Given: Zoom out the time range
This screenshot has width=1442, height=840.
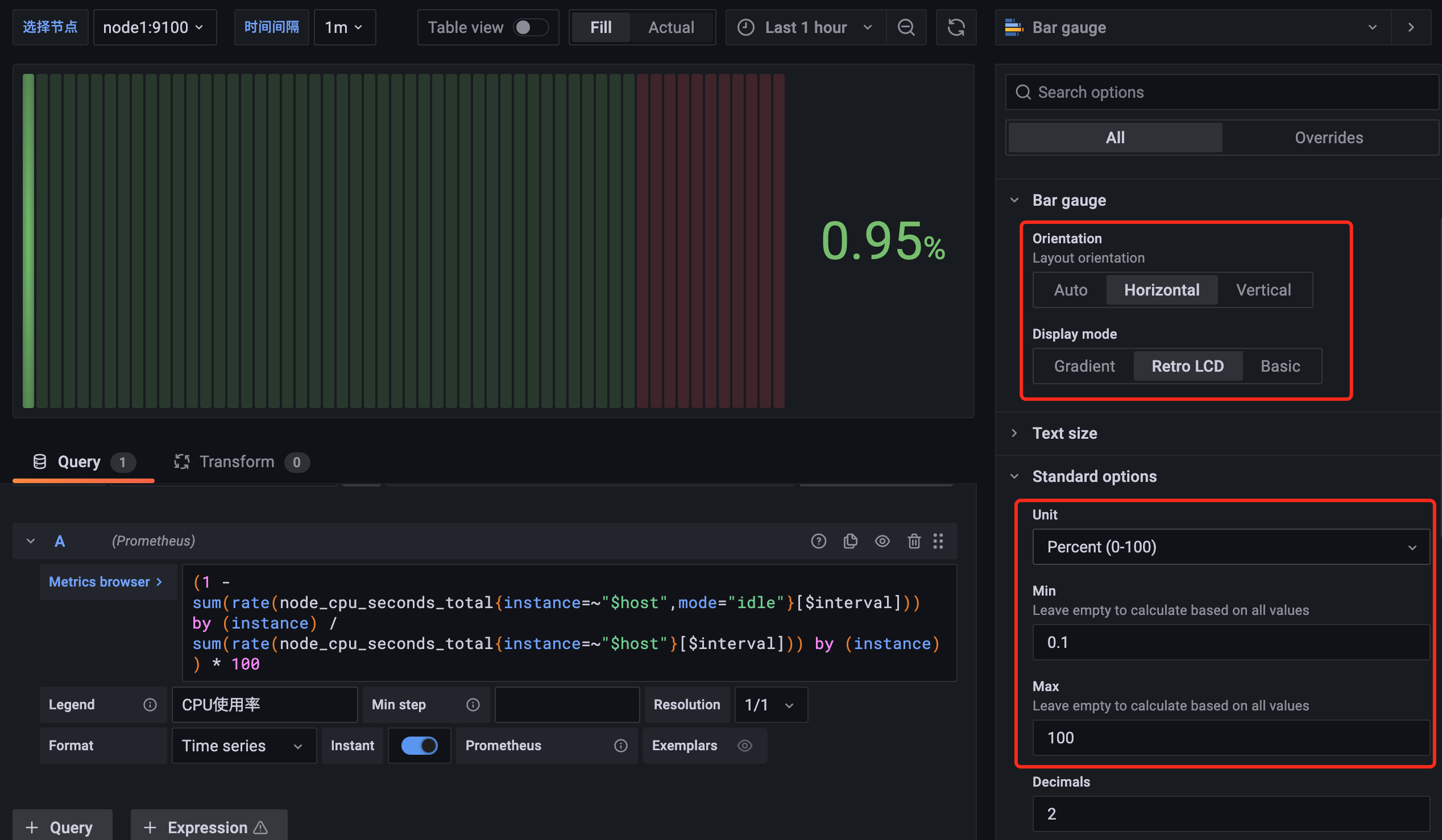Looking at the screenshot, I should [x=906, y=27].
